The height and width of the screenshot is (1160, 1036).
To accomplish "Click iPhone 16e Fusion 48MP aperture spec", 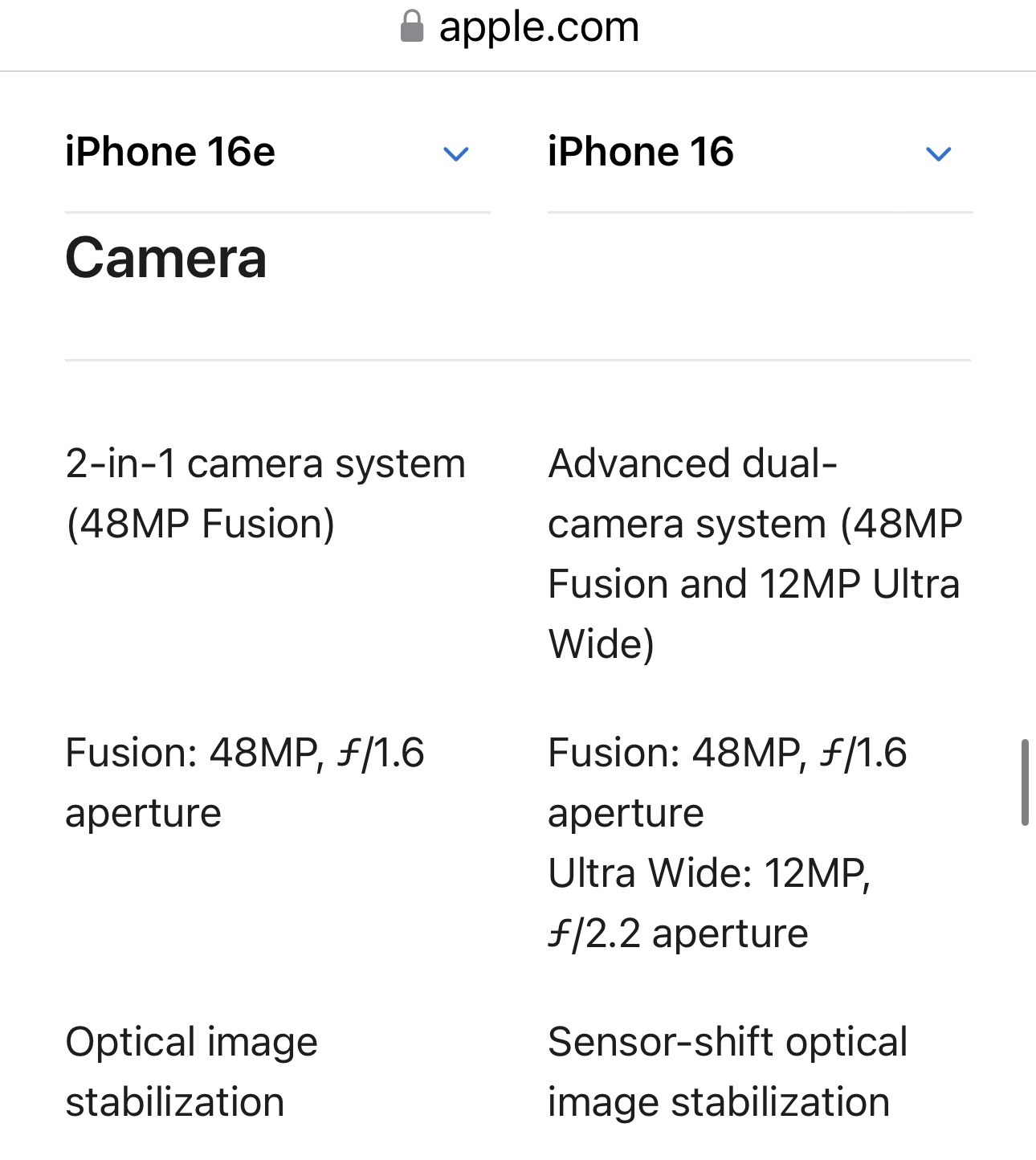I will pyautogui.click(x=244, y=782).
